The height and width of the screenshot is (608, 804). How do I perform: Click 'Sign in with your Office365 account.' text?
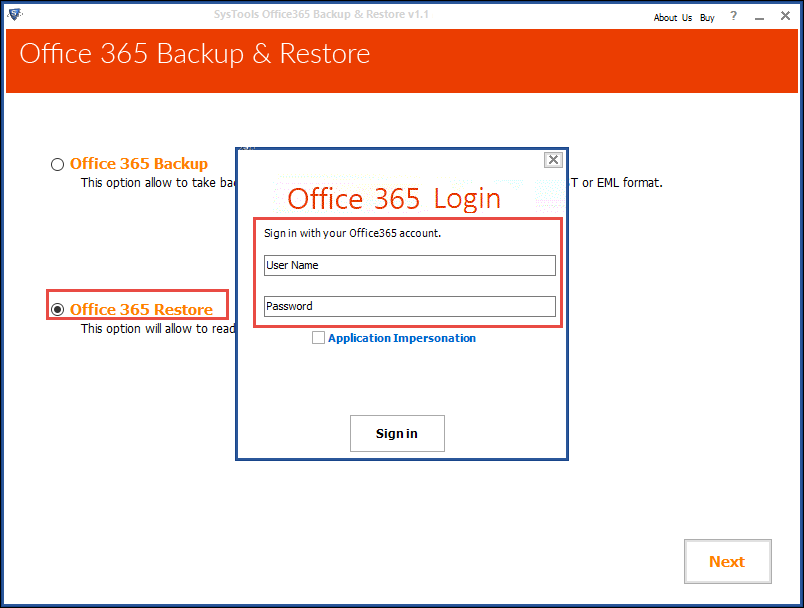352,233
